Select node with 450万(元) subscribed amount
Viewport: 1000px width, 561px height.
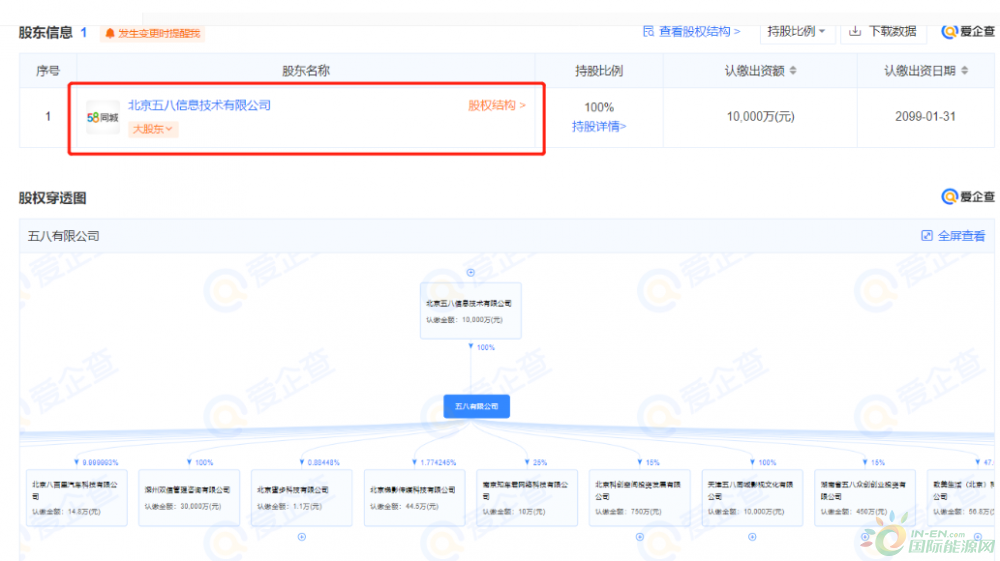pos(865,498)
